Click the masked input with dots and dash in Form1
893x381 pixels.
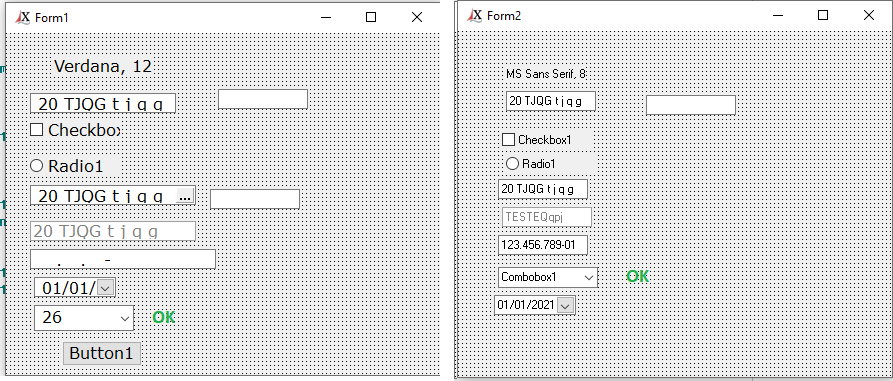[x=123, y=259]
